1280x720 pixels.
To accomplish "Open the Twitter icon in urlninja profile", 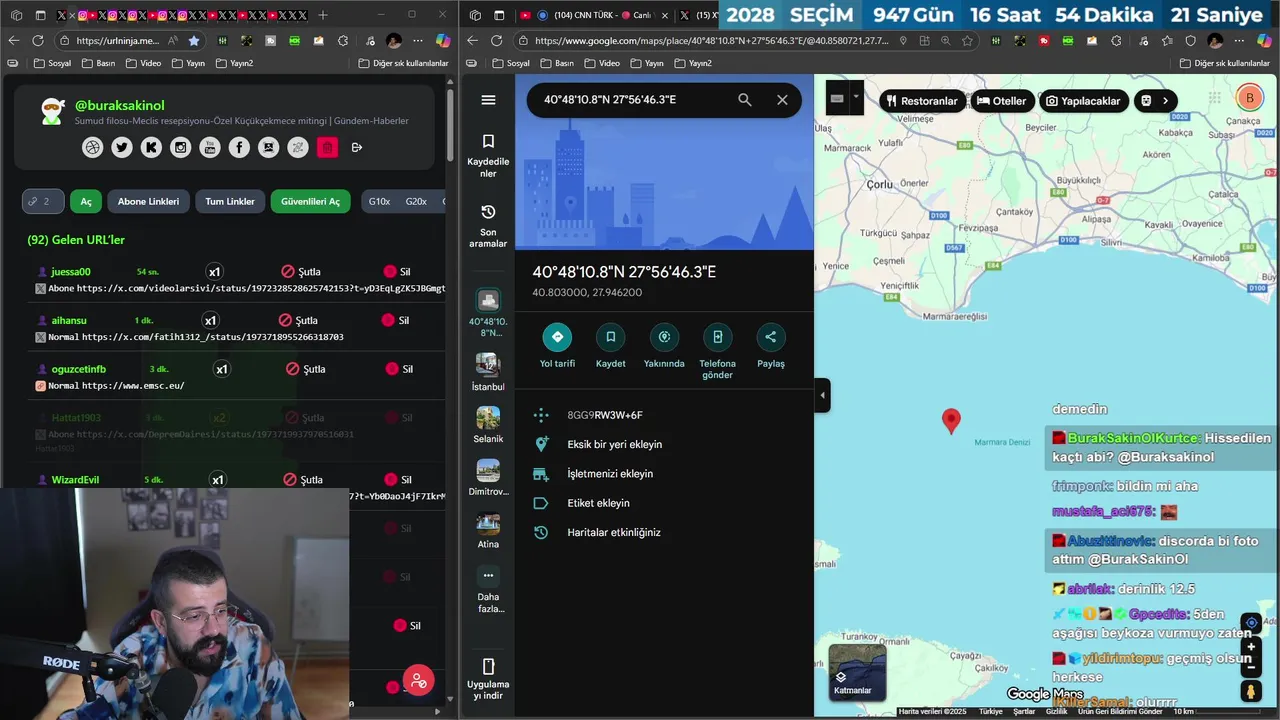I will [122, 147].
